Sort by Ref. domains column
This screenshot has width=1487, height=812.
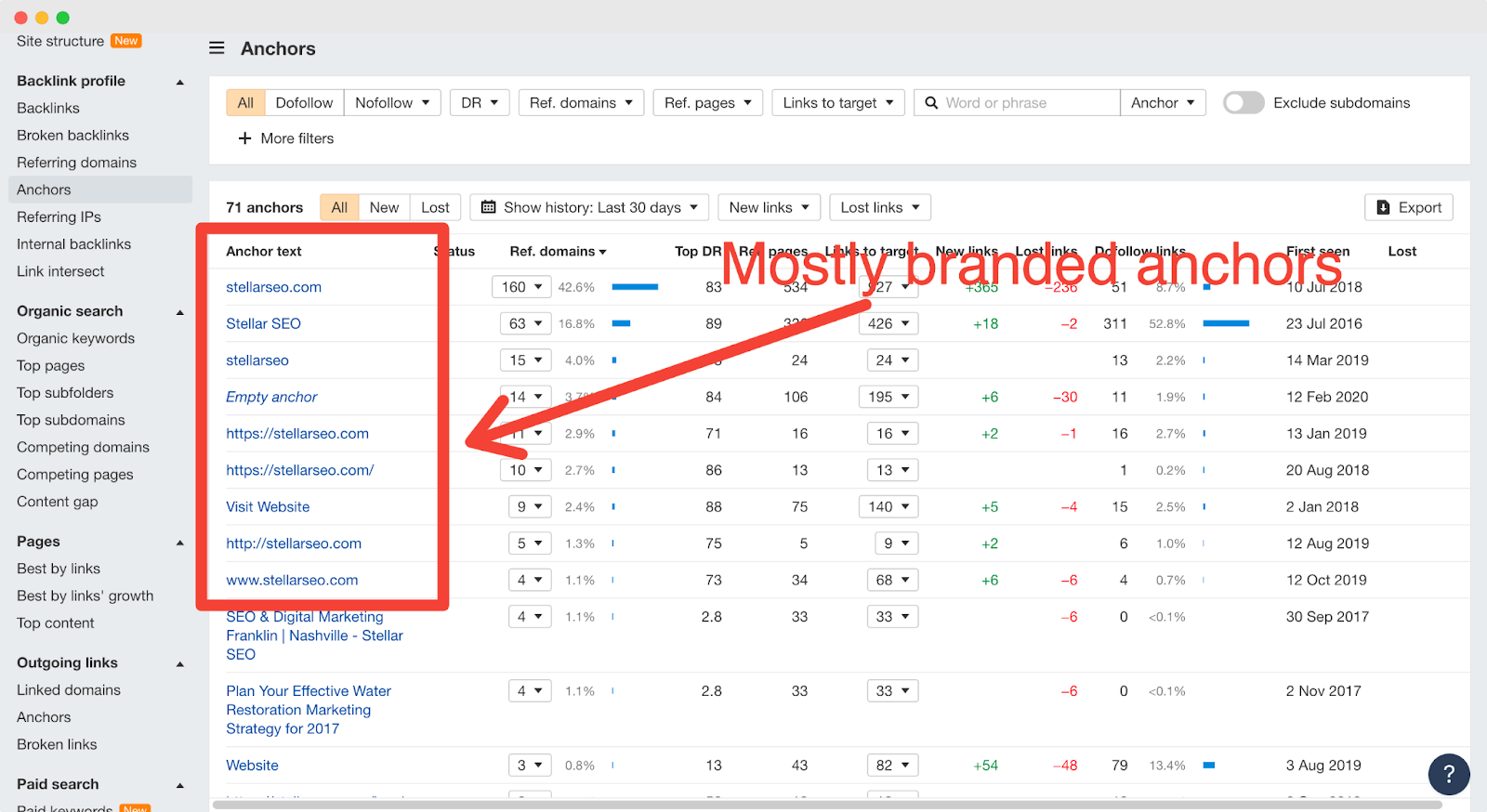[x=558, y=251]
